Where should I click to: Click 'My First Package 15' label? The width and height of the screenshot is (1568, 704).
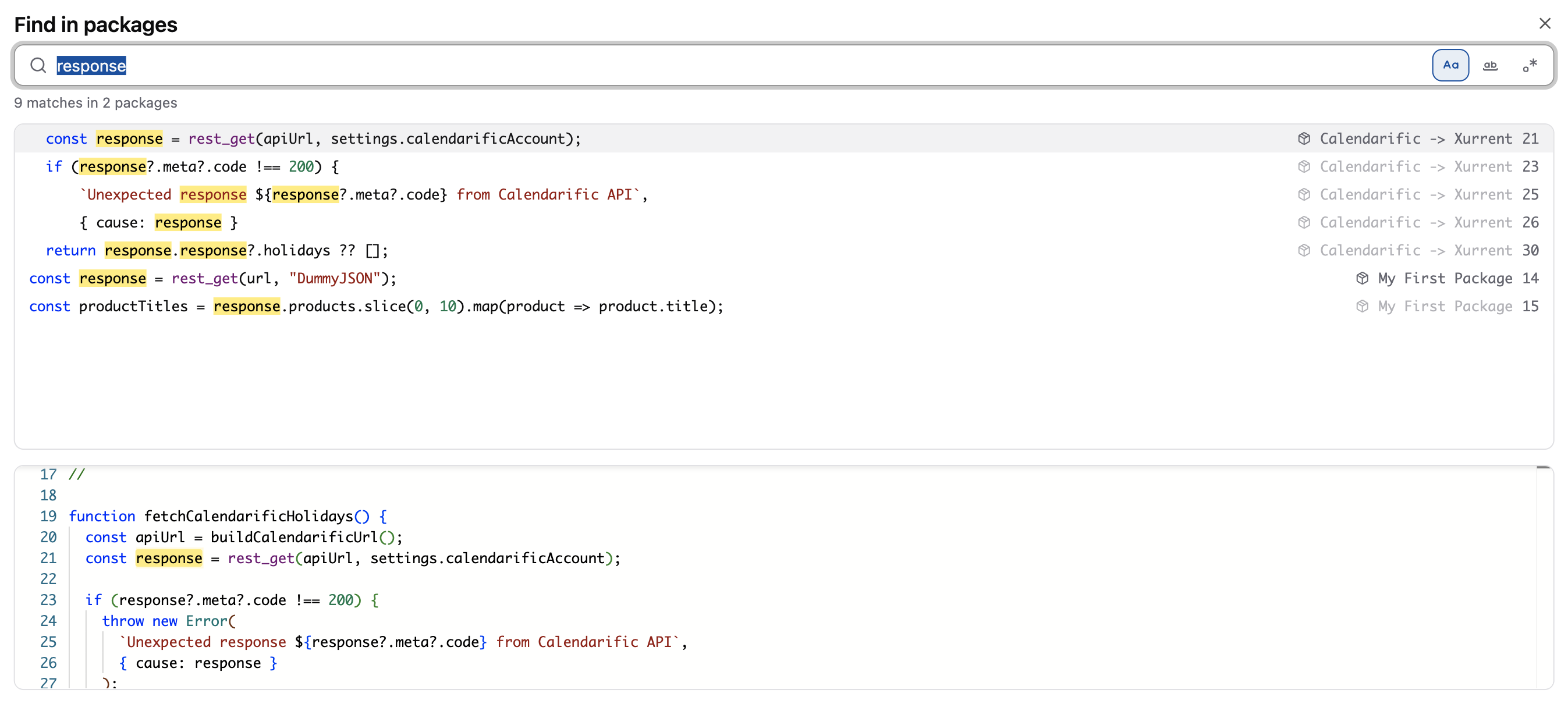coord(1458,307)
